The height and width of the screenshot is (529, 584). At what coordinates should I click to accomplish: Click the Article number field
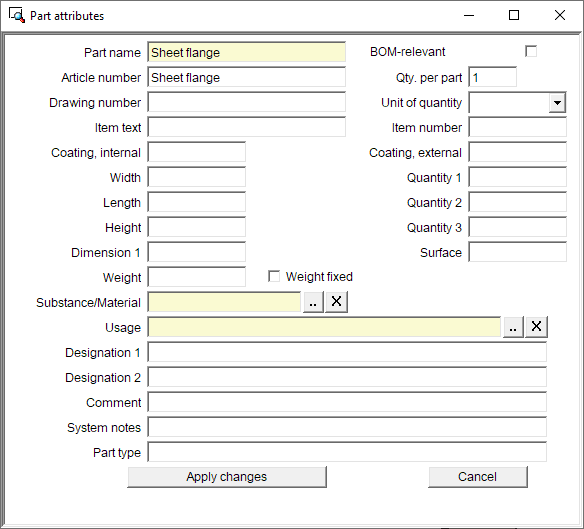pos(247,77)
